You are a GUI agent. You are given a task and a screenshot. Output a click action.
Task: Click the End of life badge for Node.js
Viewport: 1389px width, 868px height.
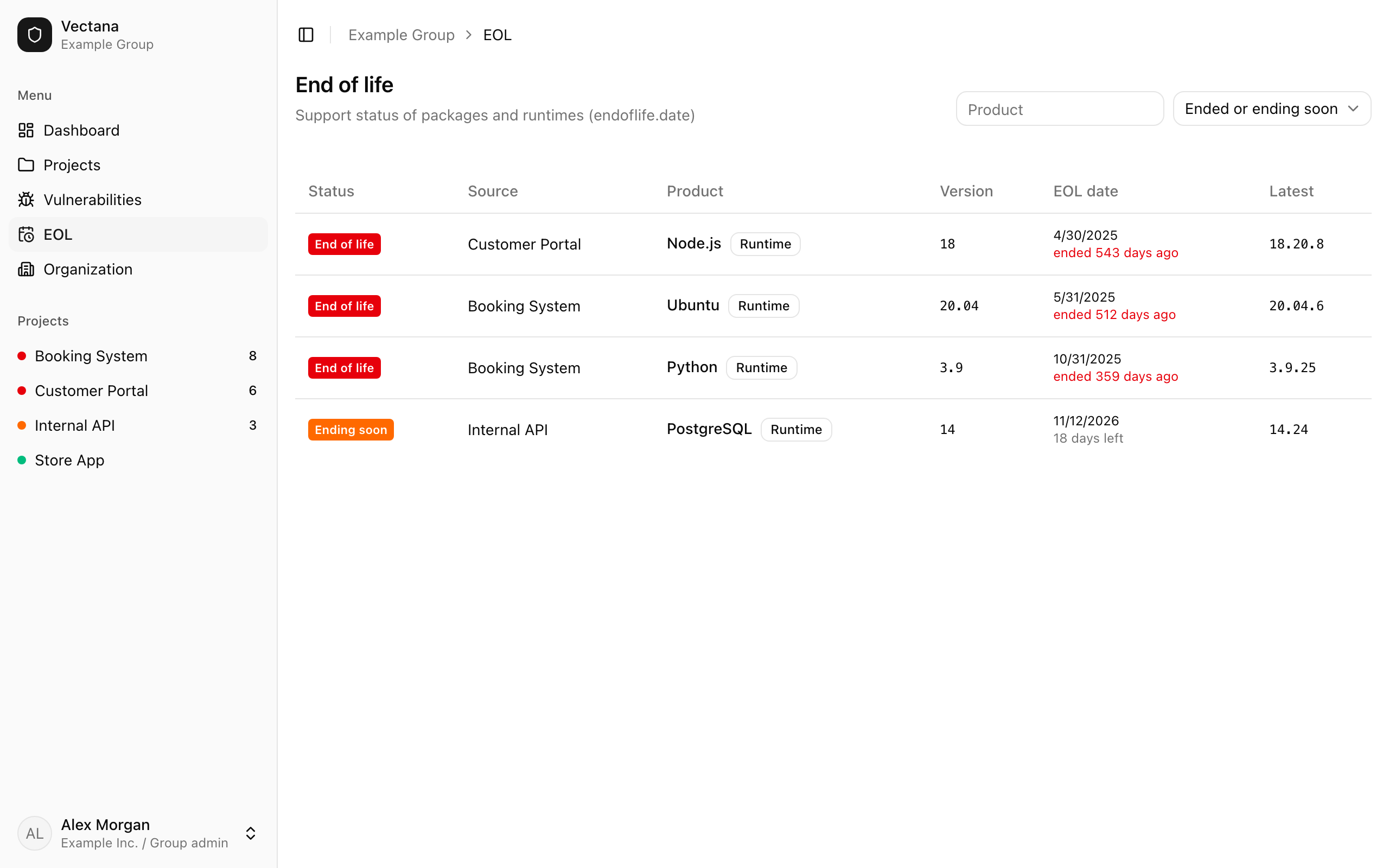coord(345,244)
